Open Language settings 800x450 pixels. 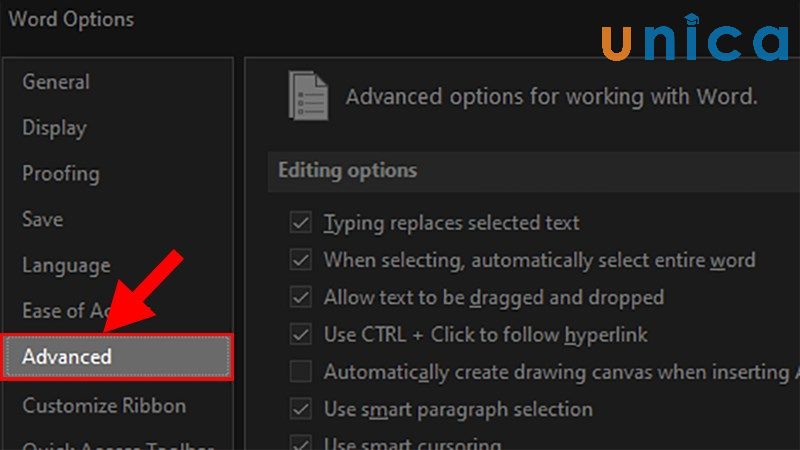pos(66,265)
